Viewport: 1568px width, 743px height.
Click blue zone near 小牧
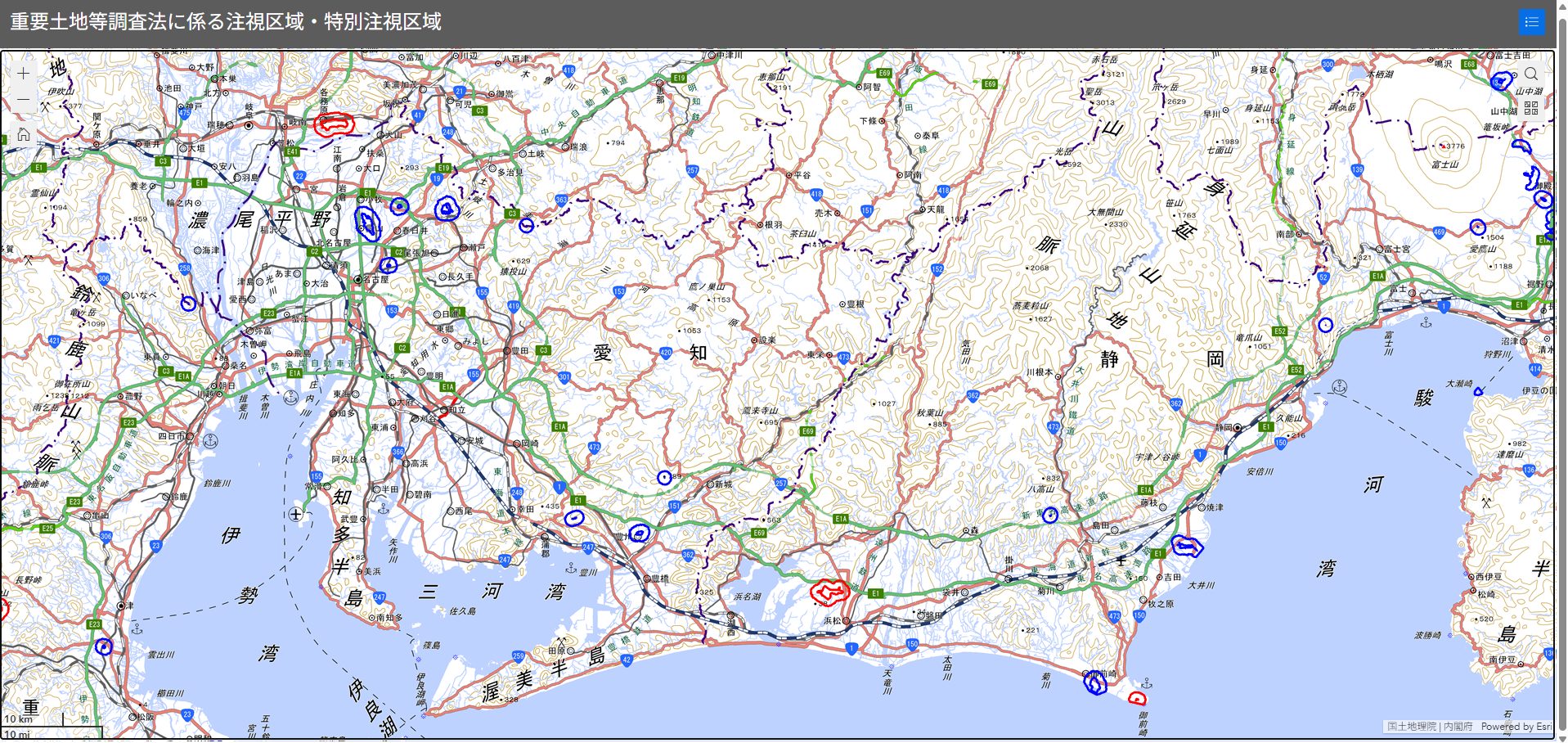[367, 223]
